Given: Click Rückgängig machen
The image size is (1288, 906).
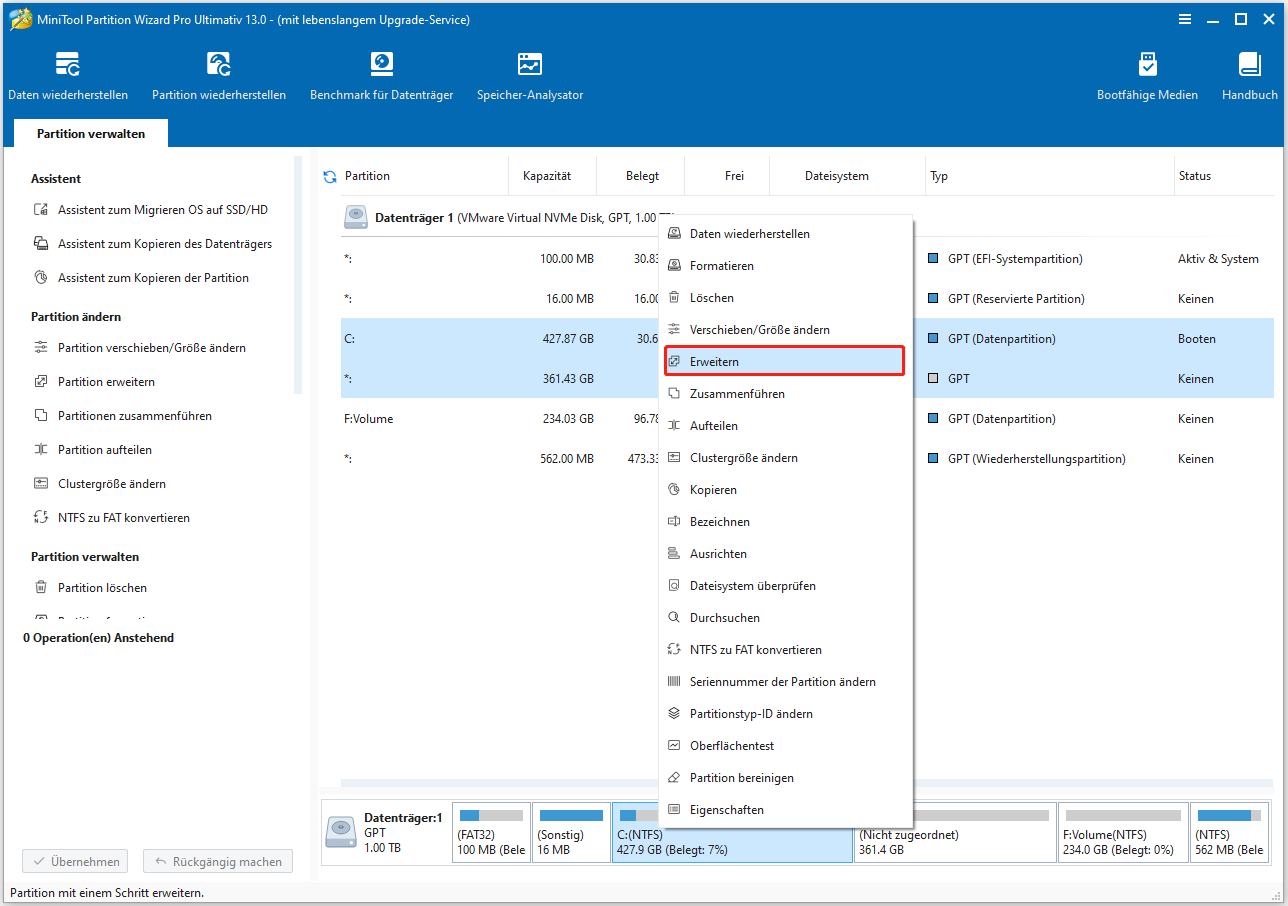Looking at the screenshot, I should pyautogui.click(x=218, y=861).
